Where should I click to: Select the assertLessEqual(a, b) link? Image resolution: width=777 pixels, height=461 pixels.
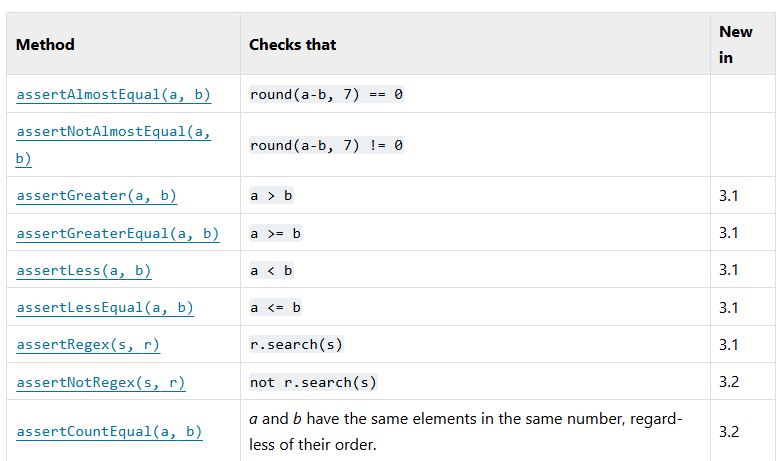click(105, 308)
